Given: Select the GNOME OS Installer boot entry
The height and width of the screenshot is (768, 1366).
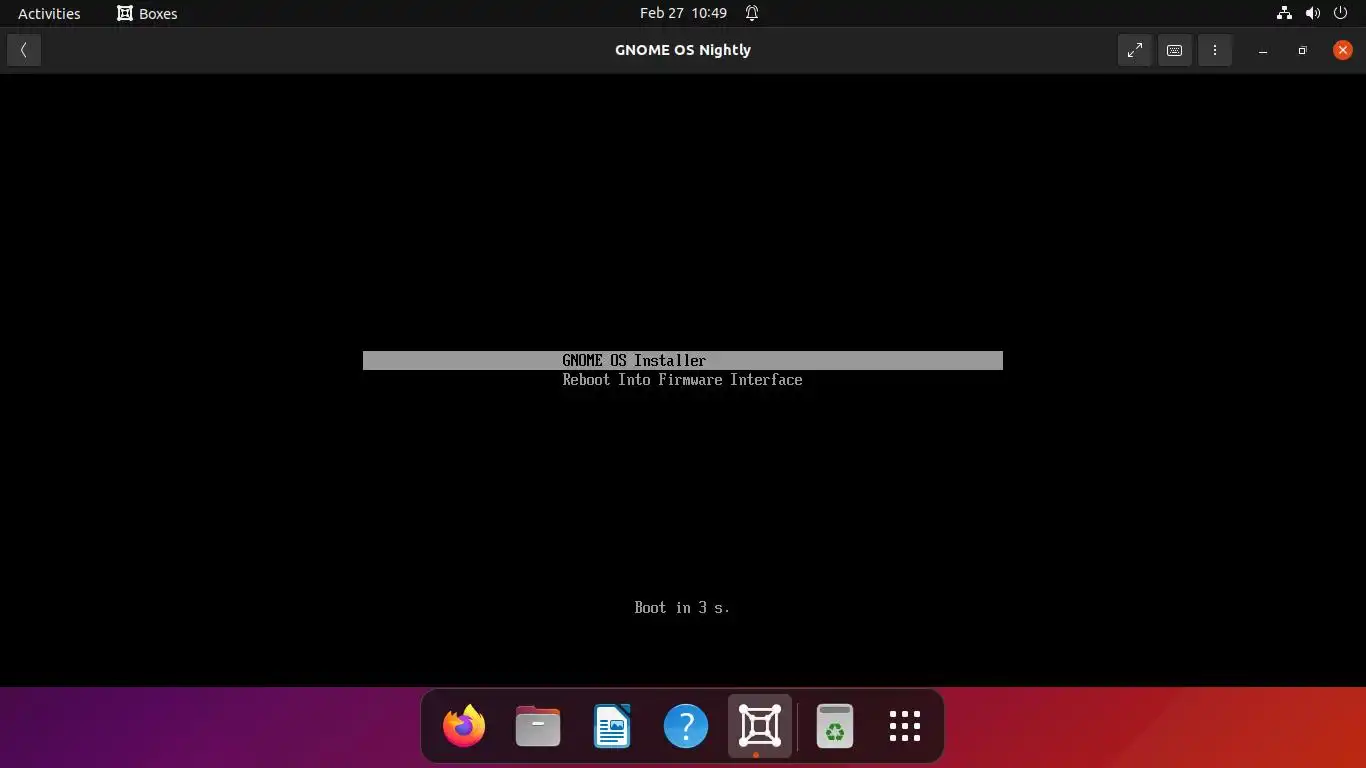Looking at the screenshot, I should [683, 360].
